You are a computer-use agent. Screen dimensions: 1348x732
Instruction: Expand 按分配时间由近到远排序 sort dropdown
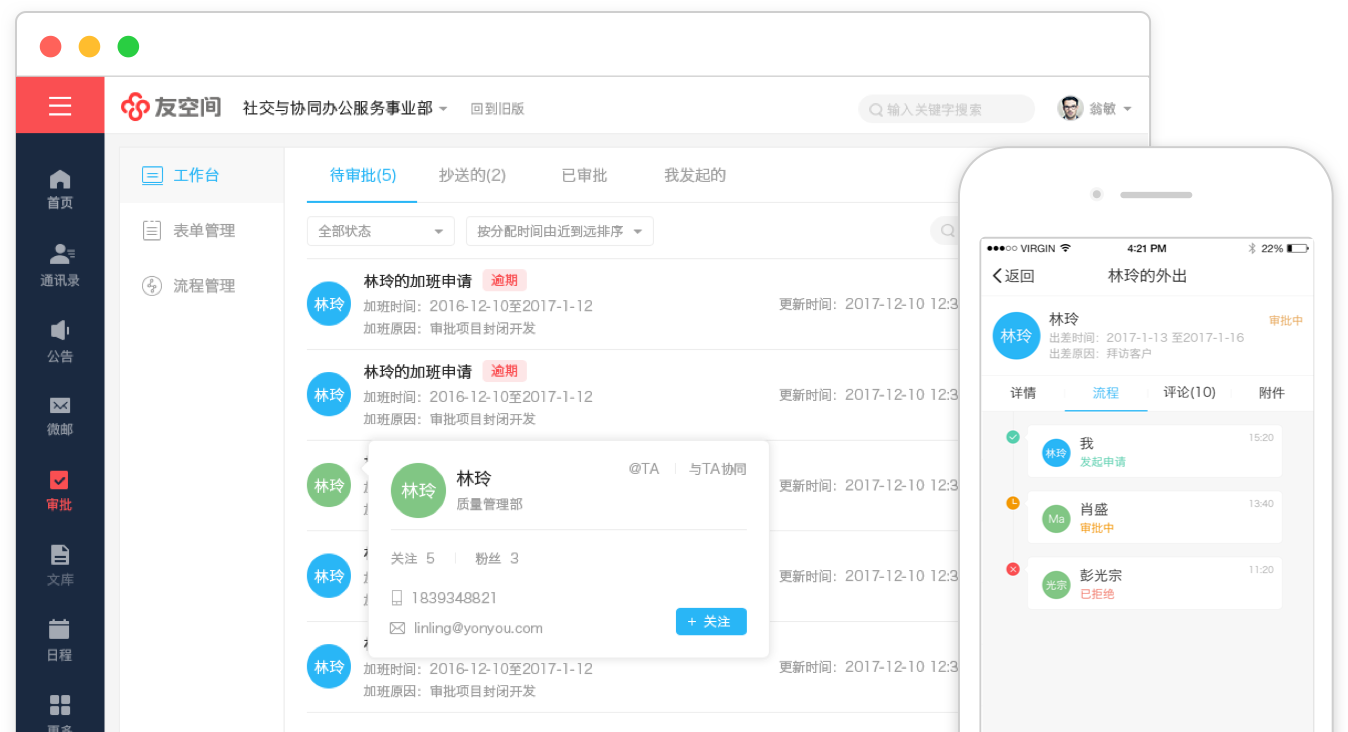click(x=559, y=231)
